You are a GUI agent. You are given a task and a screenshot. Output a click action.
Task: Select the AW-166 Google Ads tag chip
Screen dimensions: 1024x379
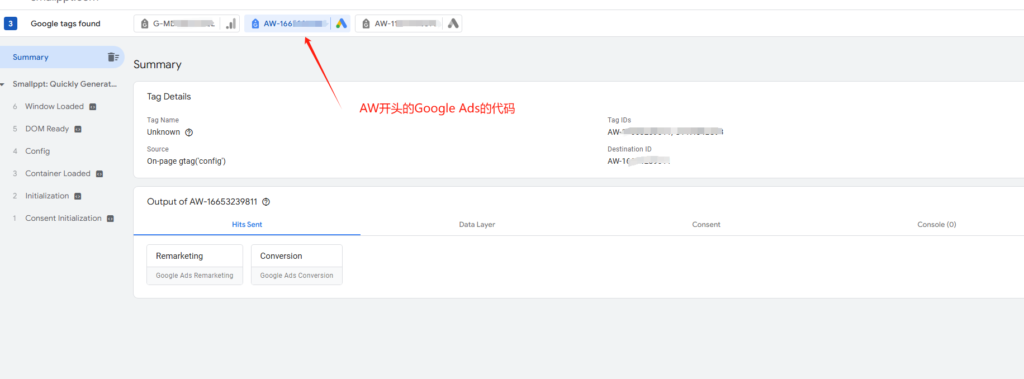click(298, 24)
